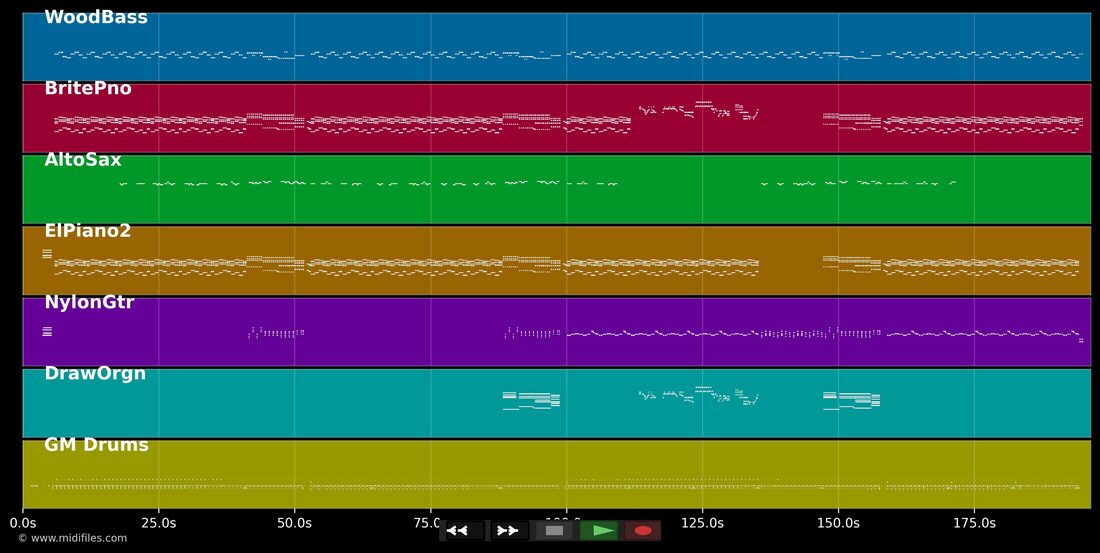Select the WoodBass track label
Image resolution: width=1100 pixels, height=553 pixels.
click(96, 18)
